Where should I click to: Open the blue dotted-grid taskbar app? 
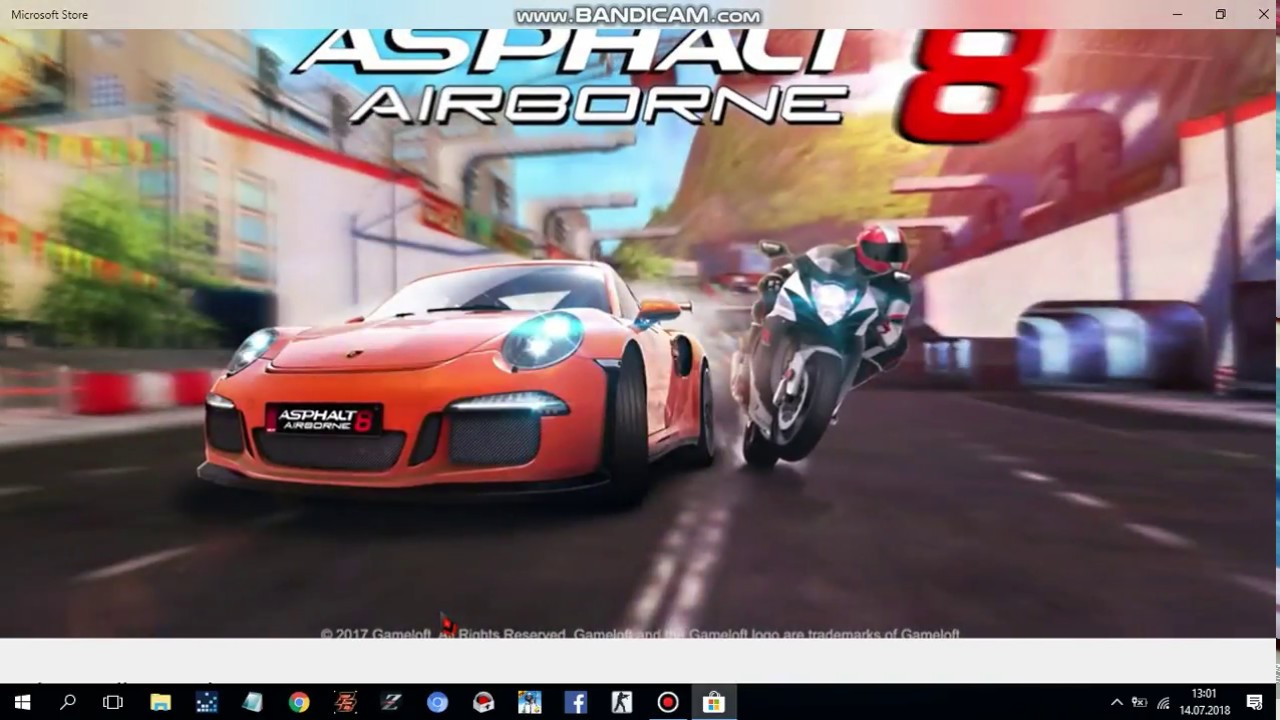[x=206, y=703]
